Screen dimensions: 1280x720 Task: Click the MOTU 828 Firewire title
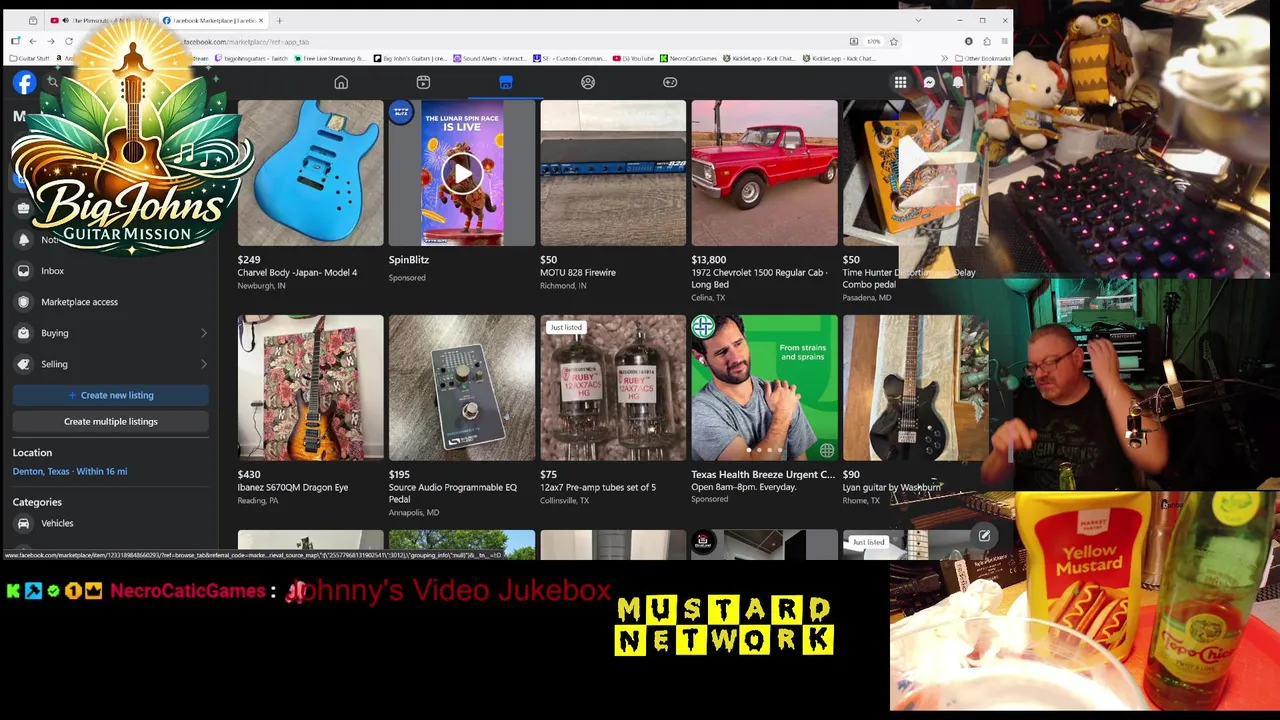point(578,273)
